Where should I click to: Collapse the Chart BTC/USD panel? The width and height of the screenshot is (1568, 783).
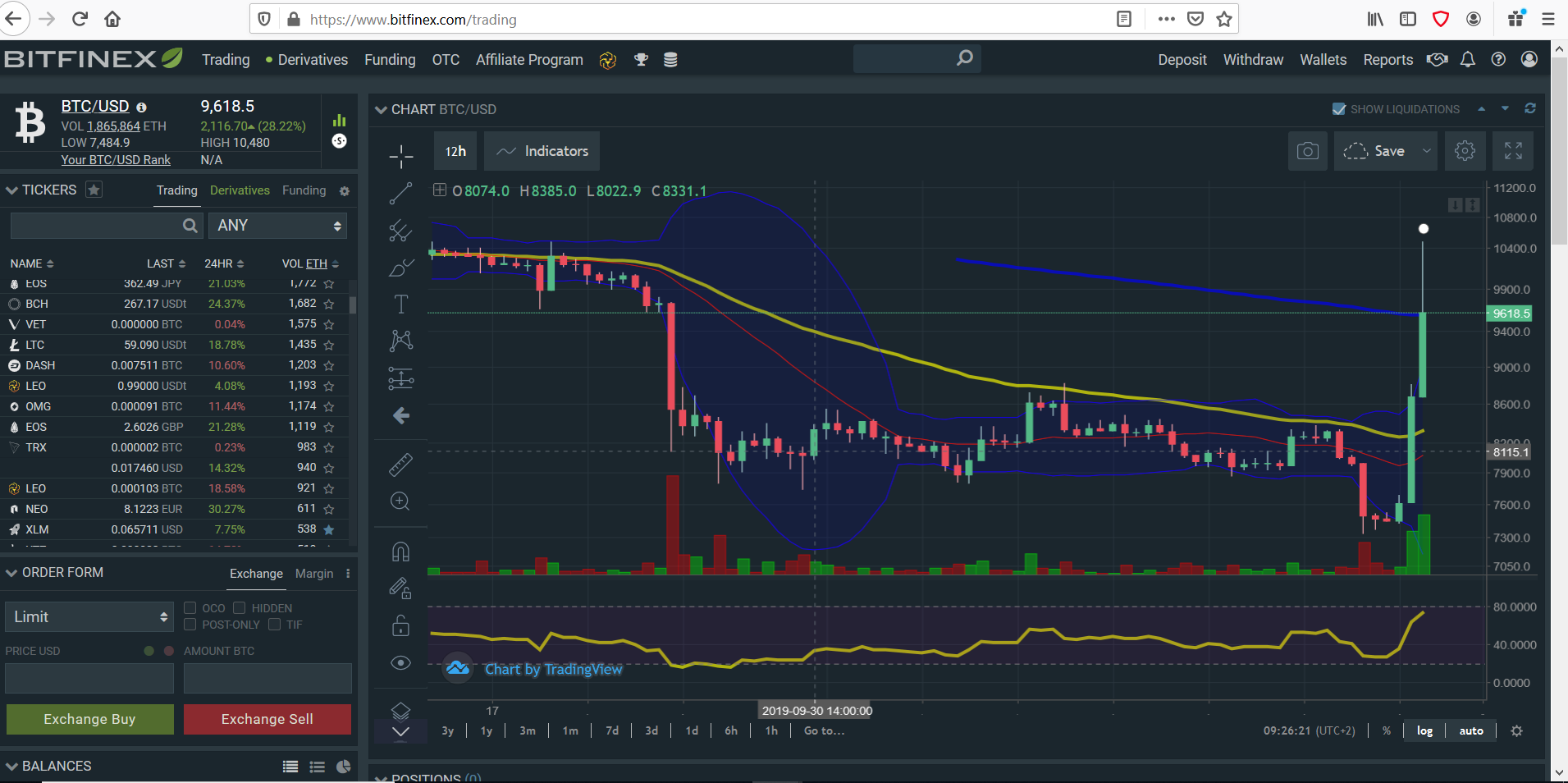click(381, 109)
